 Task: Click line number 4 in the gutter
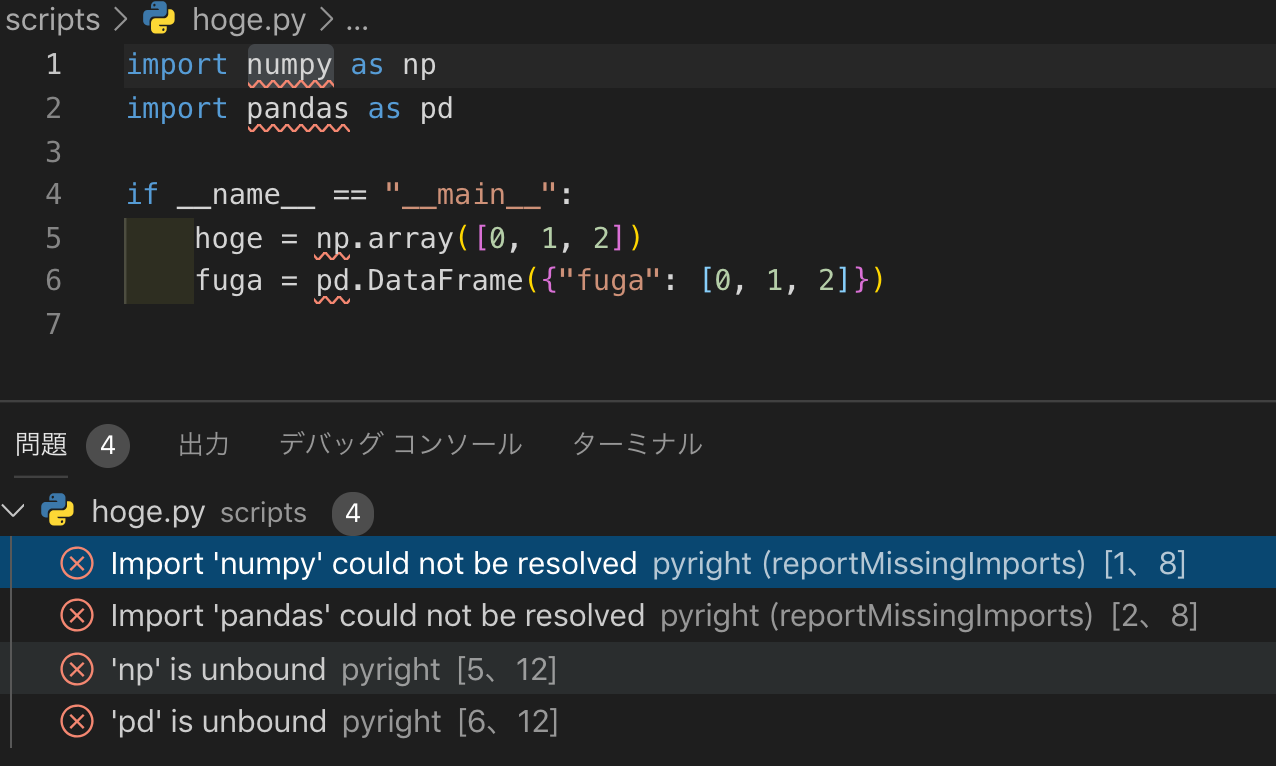pyautogui.click(x=53, y=194)
